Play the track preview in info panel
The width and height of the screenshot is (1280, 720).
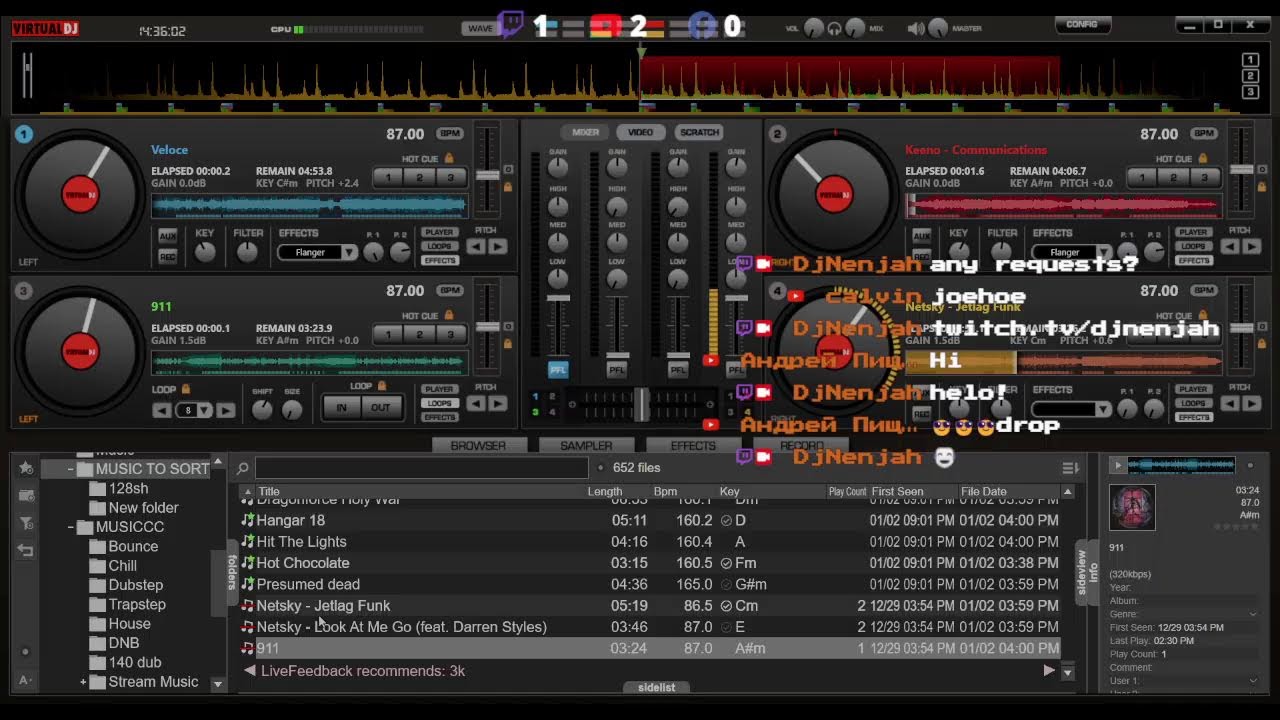(x=1117, y=465)
